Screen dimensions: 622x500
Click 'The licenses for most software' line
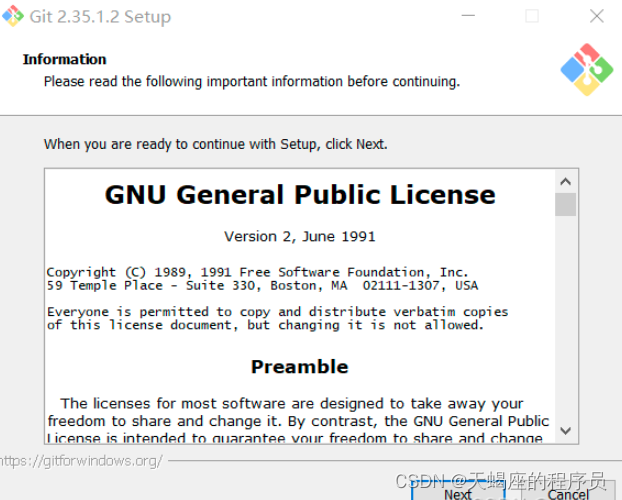pyautogui.click(x=292, y=404)
